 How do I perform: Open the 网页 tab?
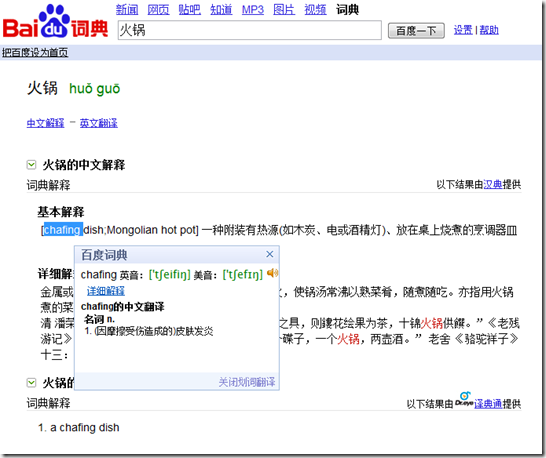pos(158,10)
